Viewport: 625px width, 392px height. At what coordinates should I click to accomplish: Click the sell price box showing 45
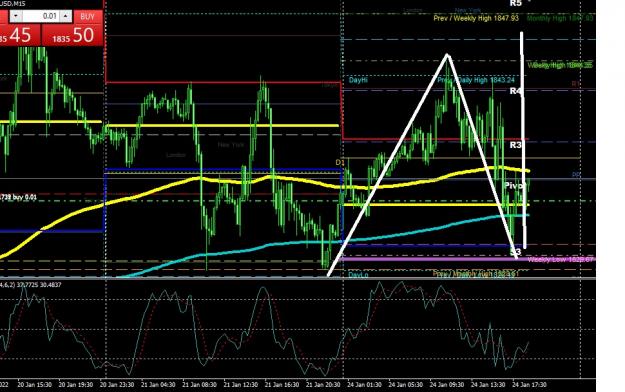[x=20, y=35]
